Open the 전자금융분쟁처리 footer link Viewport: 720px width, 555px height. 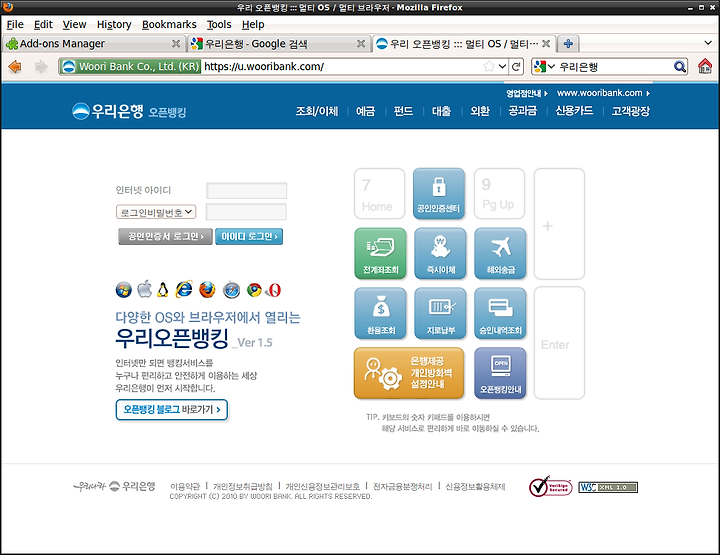(x=403, y=486)
